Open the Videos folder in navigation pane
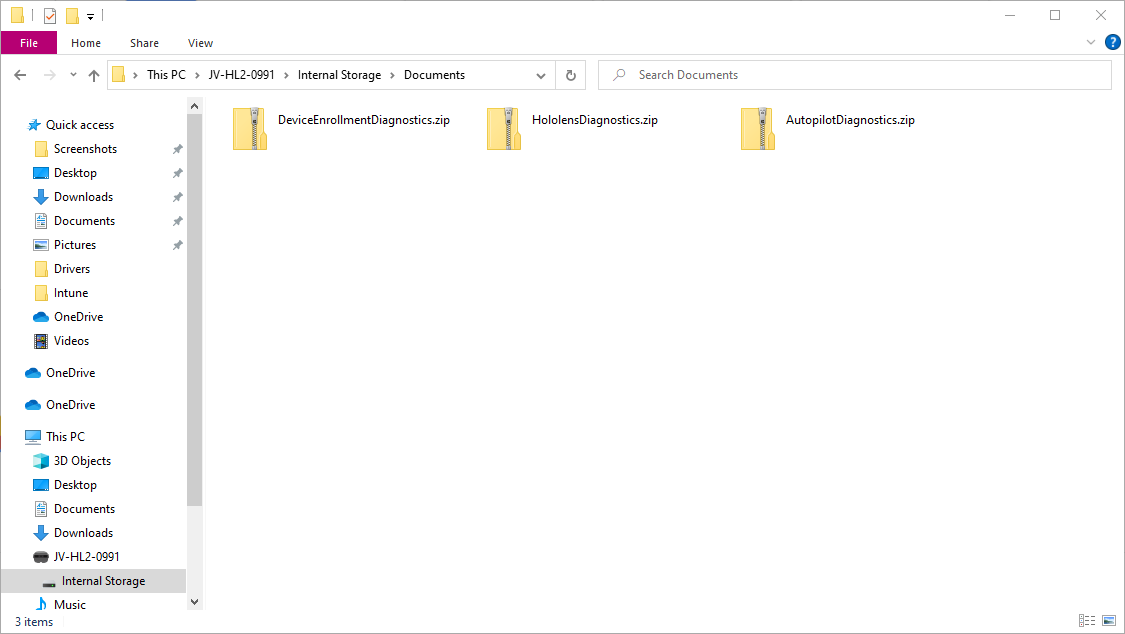The image size is (1125, 634). coord(71,341)
